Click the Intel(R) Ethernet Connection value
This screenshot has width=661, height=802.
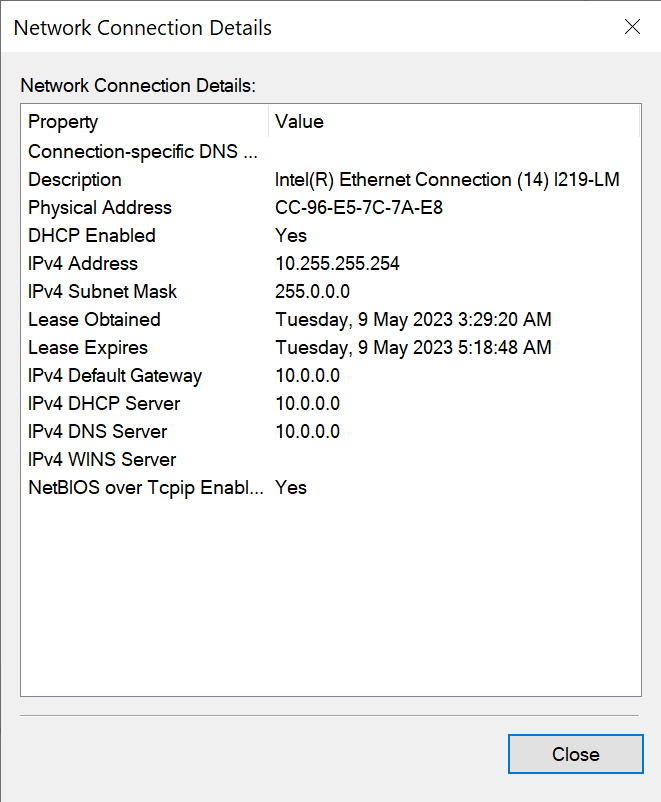[447, 180]
